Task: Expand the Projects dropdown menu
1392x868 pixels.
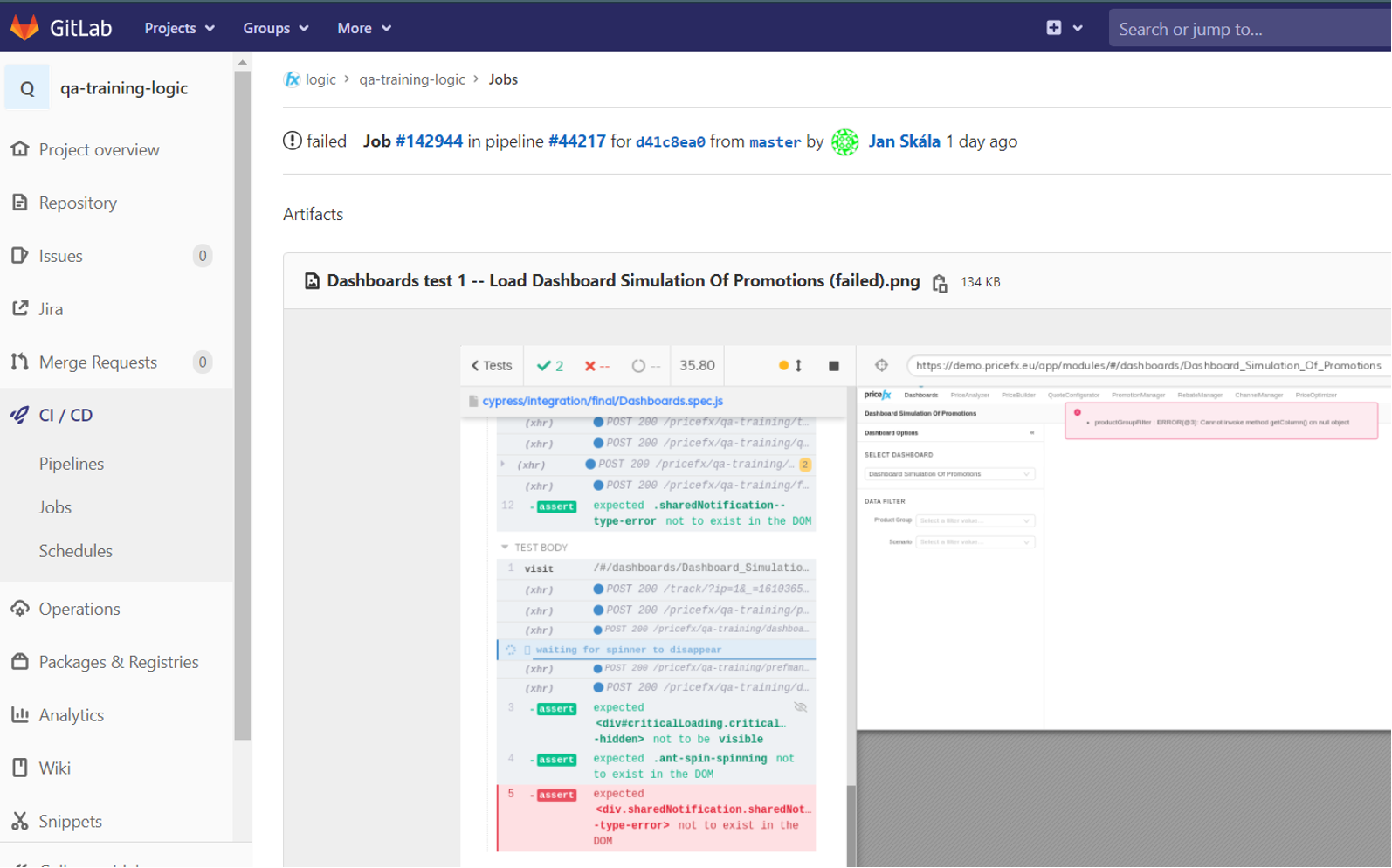Action: pos(179,28)
